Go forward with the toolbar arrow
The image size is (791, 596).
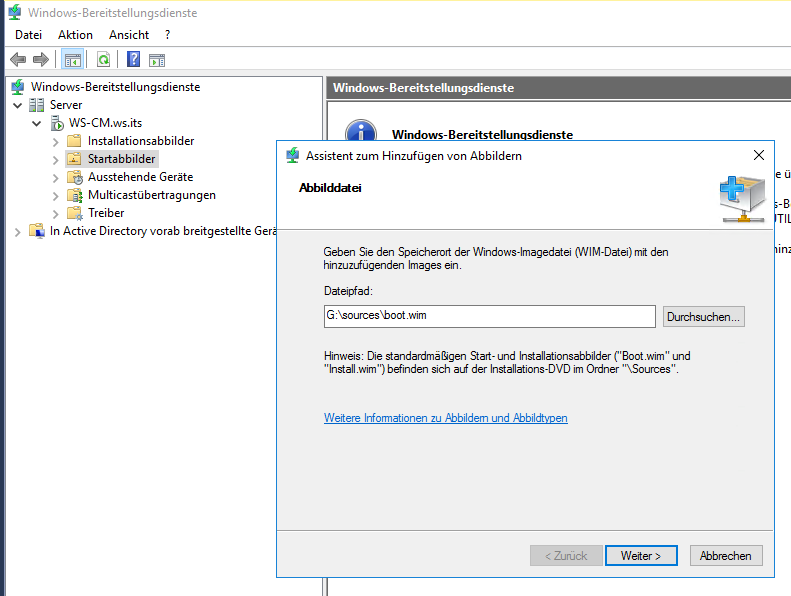40,60
